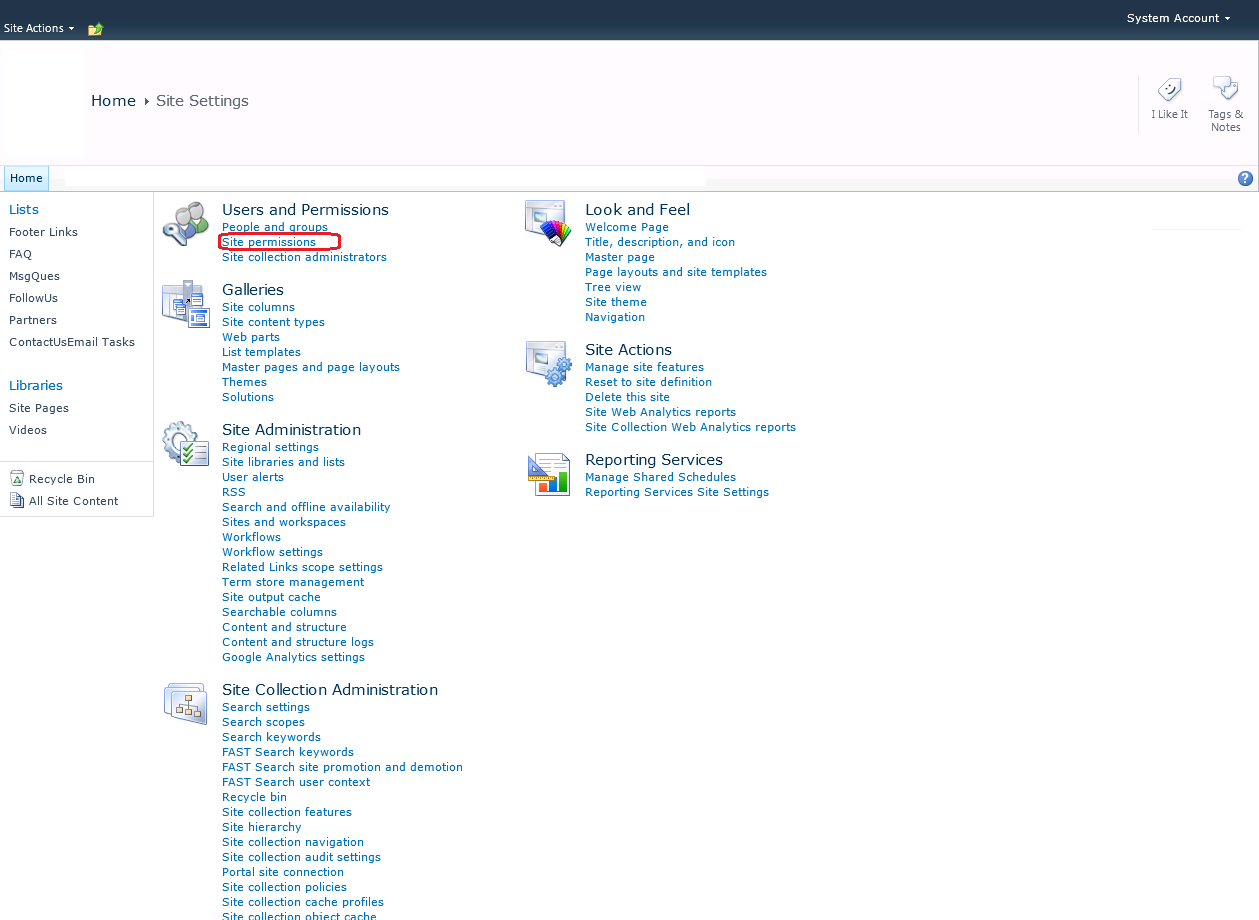Click the Site Actions gear section icon

(x=549, y=362)
